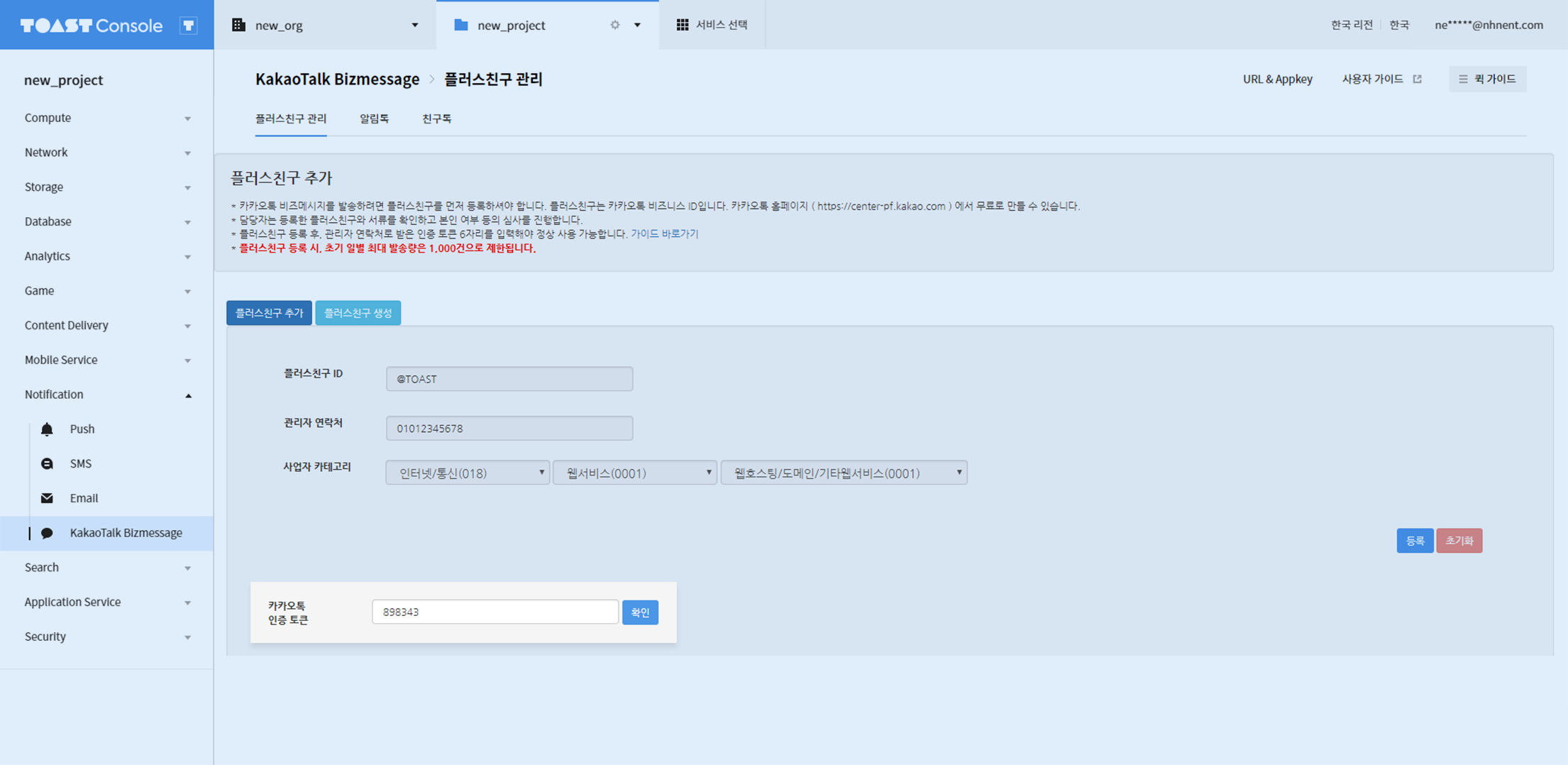Open the 웹서비스(0001) category dropdown
The image size is (1568, 765).
[635, 473]
